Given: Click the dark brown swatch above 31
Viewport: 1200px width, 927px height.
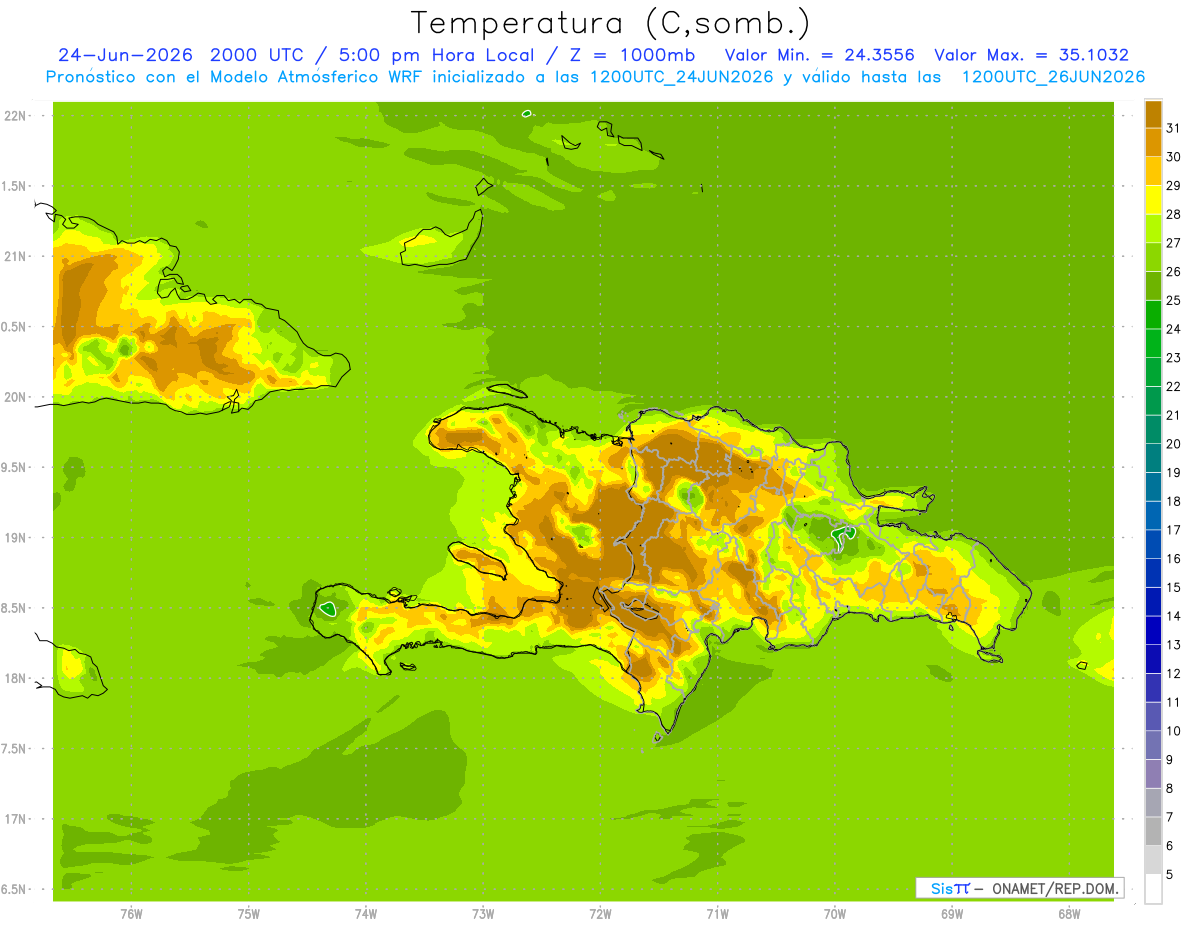Looking at the screenshot, I should point(1153,114).
